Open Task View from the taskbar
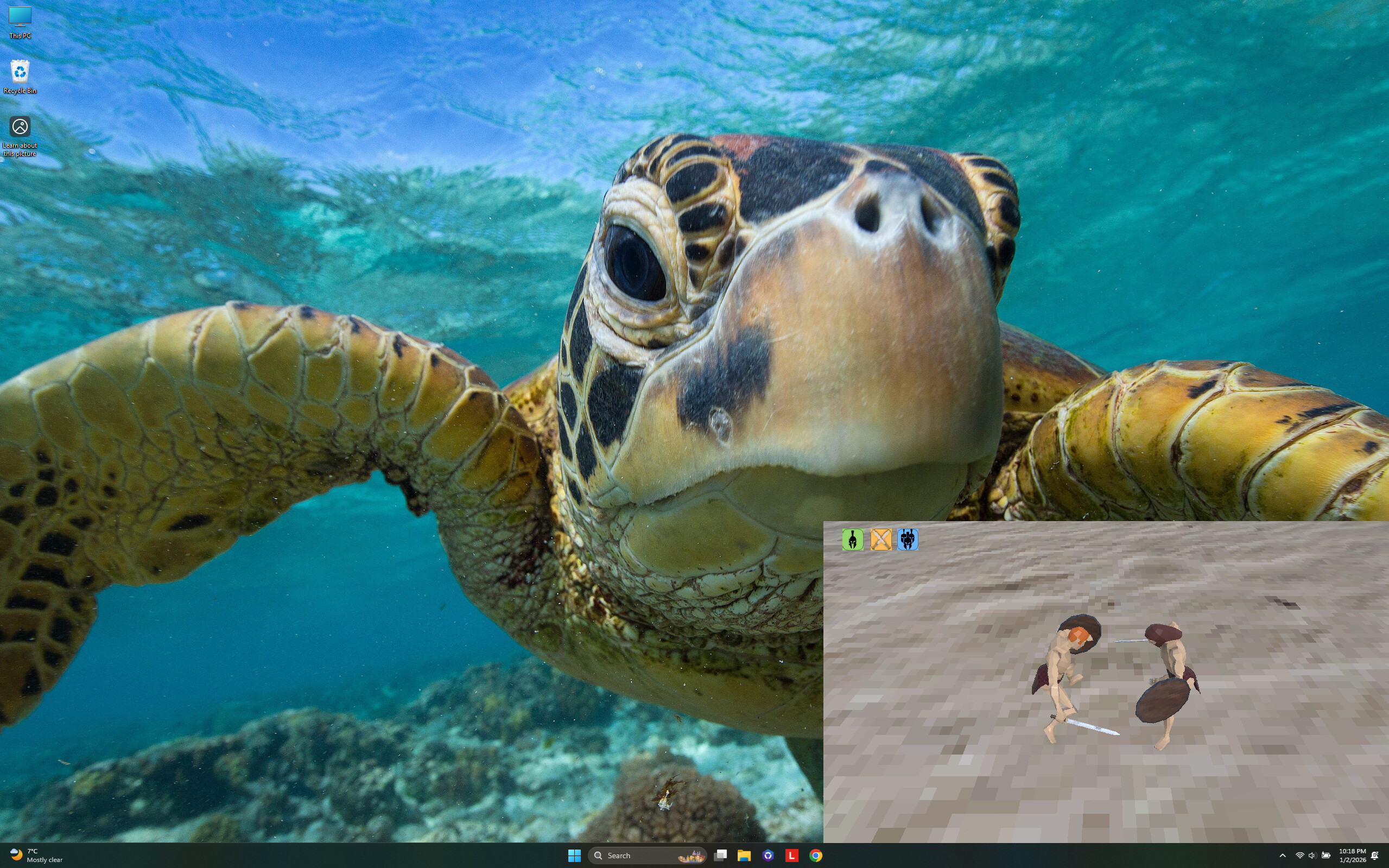This screenshot has height=868, width=1389. point(721,856)
